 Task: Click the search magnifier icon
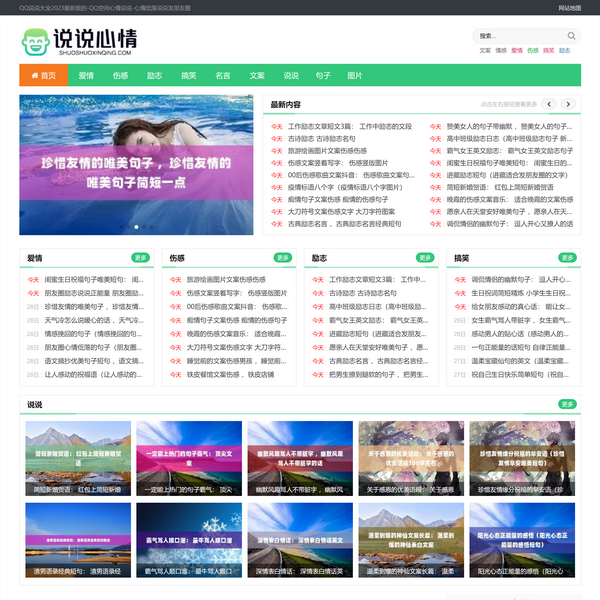tap(569, 36)
